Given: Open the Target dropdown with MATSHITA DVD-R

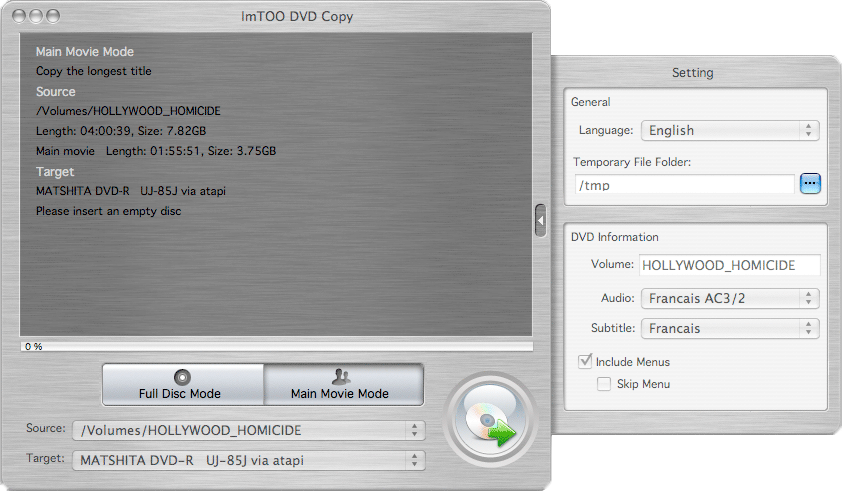Looking at the screenshot, I should point(249,460).
